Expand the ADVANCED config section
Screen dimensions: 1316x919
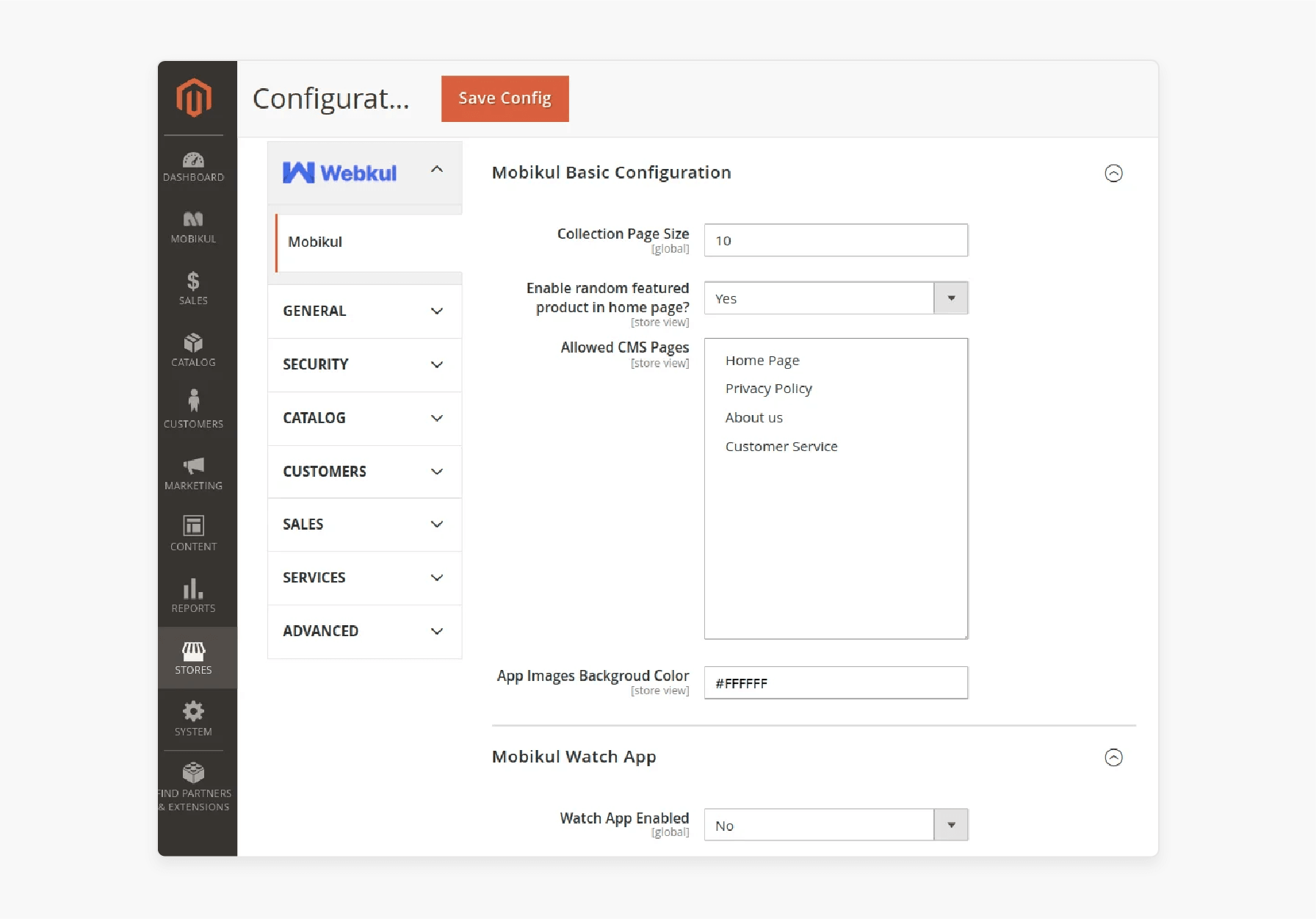pyautogui.click(x=364, y=631)
